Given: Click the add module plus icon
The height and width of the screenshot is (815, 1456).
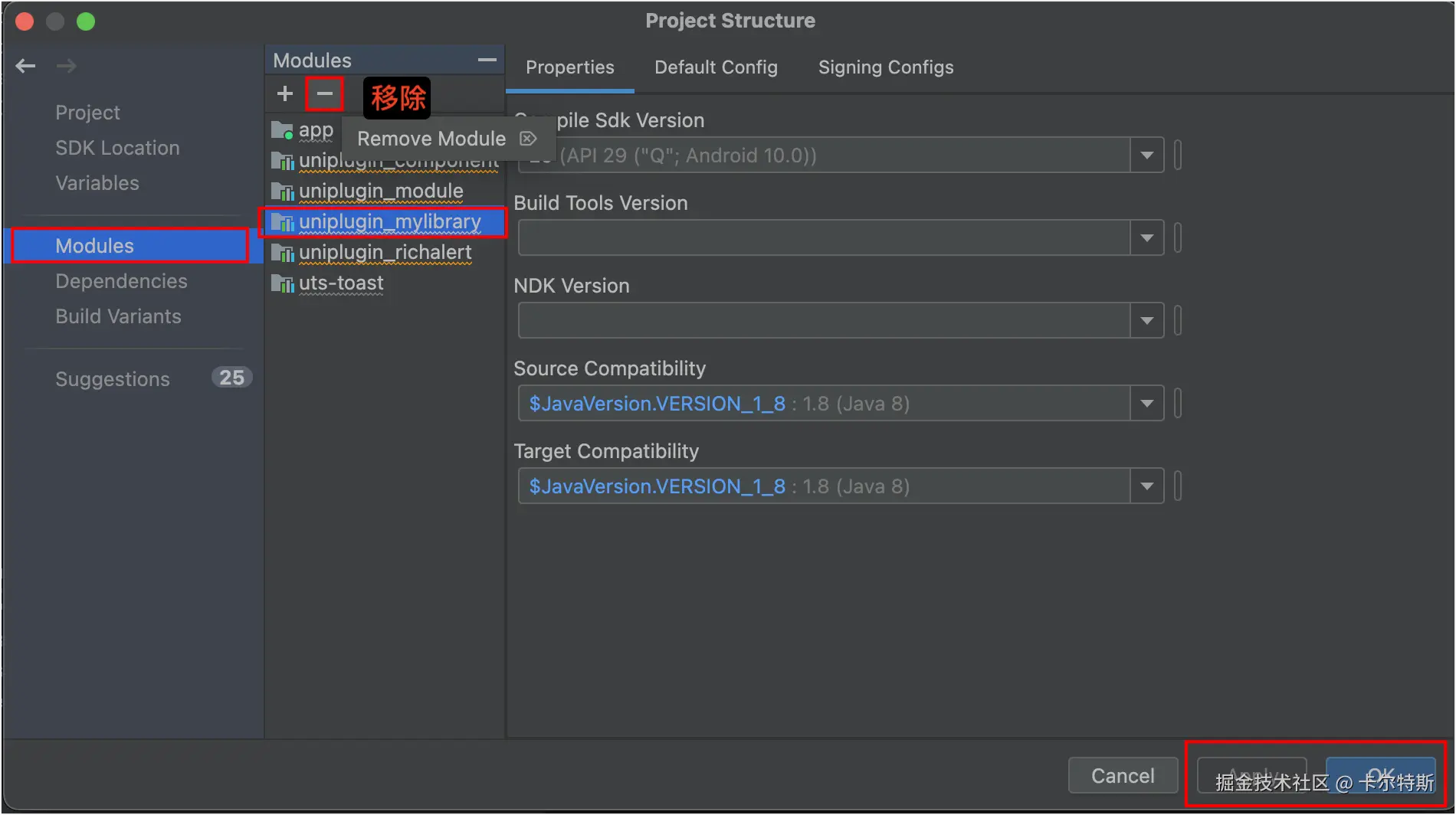Looking at the screenshot, I should 285,93.
